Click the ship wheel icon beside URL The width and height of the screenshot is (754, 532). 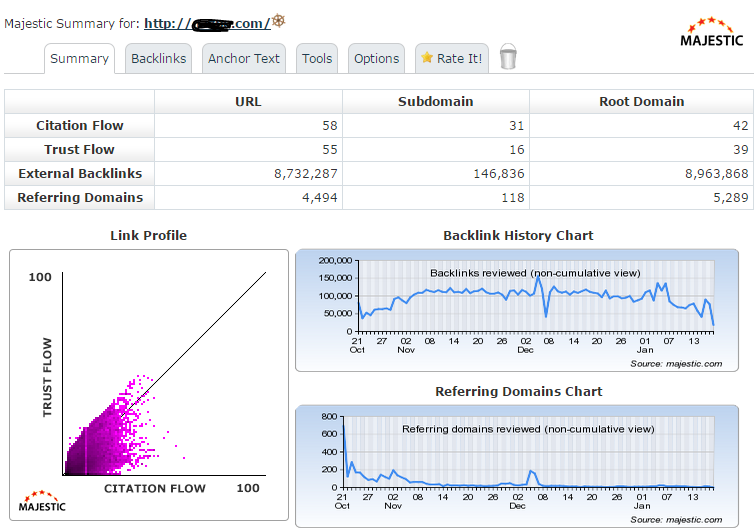[278, 21]
